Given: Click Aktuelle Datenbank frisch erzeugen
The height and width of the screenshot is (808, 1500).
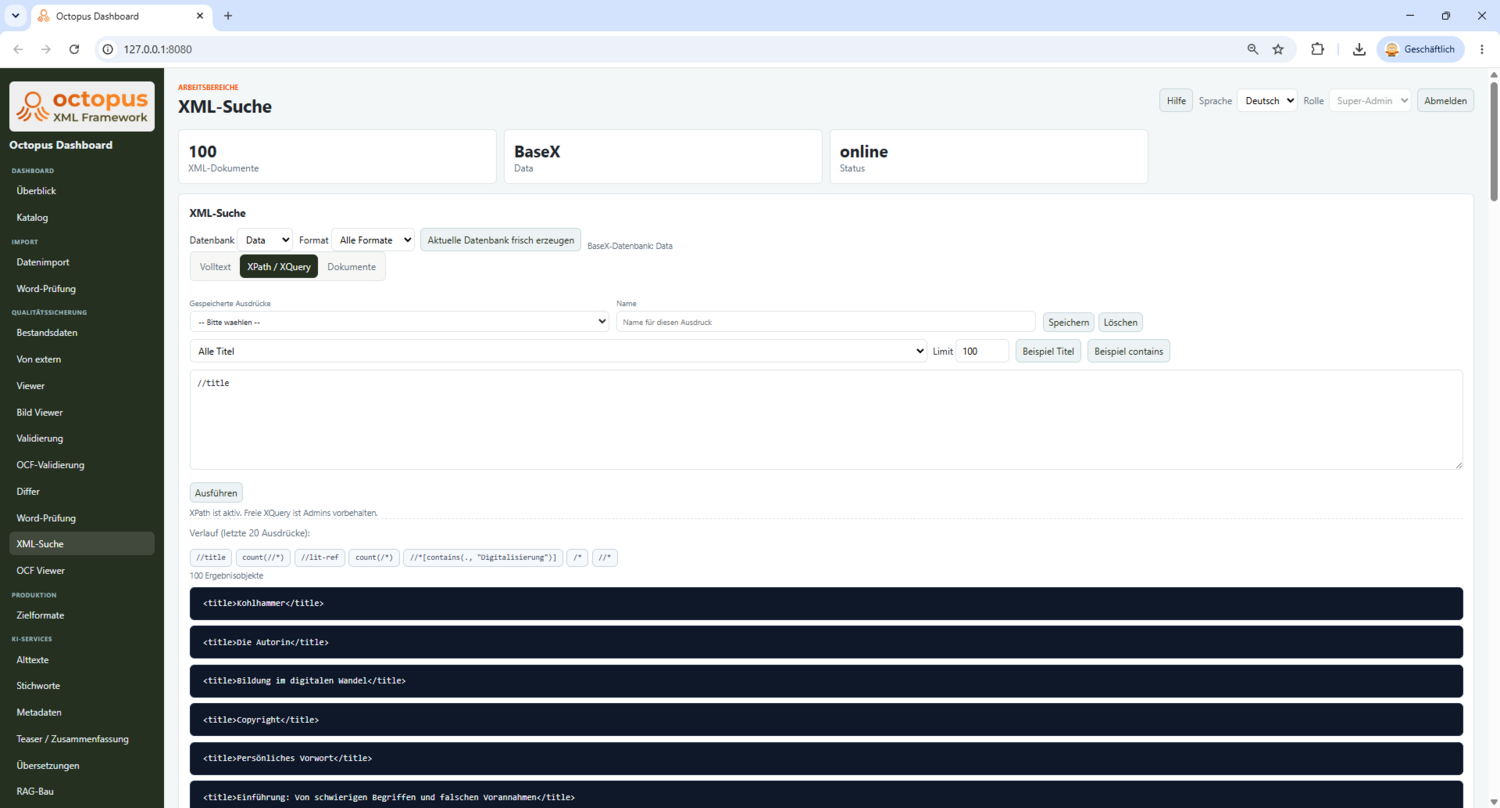Looking at the screenshot, I should [x=500, y=240].
